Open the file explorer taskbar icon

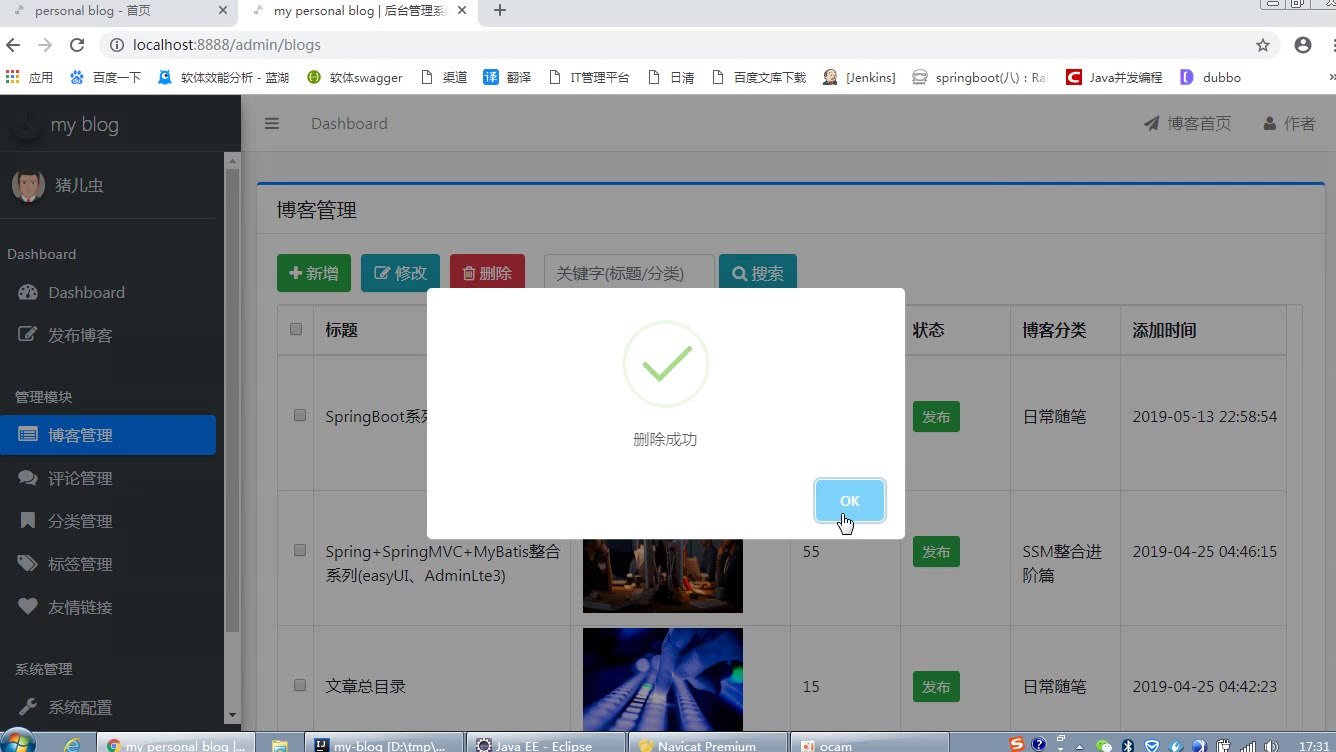(280, 745)
